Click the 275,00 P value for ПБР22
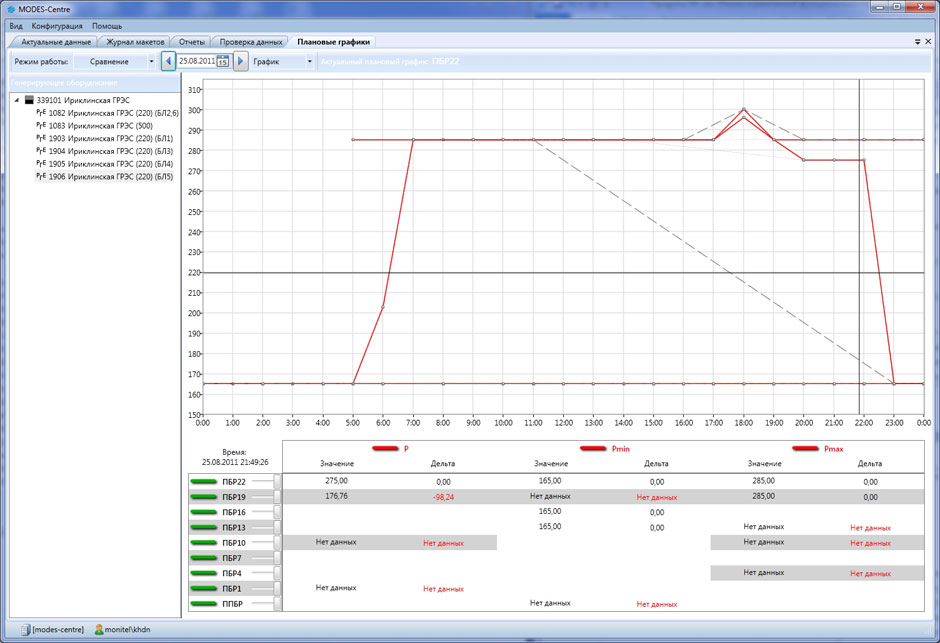The width and height of the screenshot is (940, 643). [336, 481]
